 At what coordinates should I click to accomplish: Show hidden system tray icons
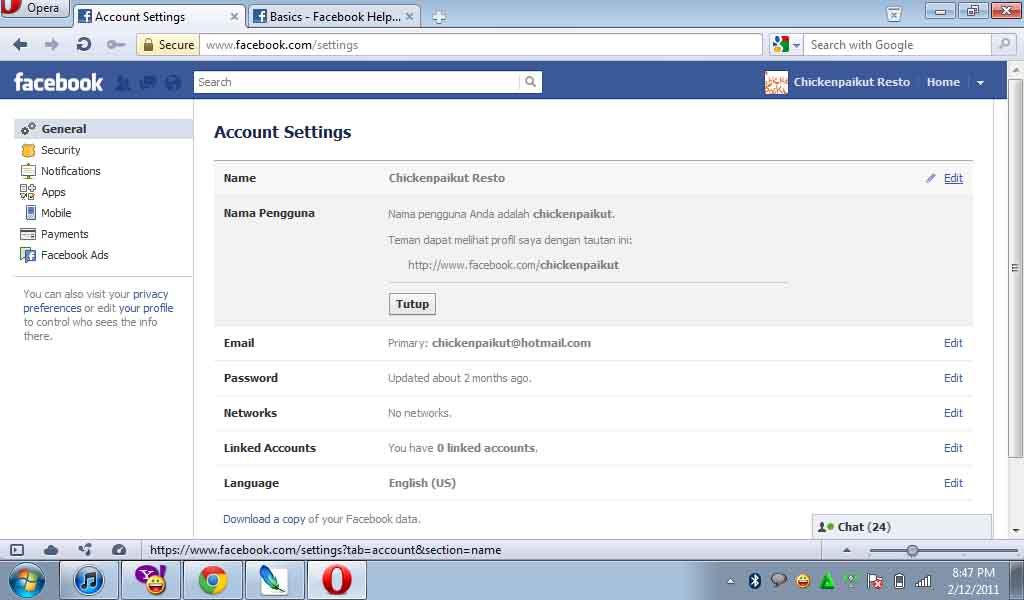click(731, 580)
